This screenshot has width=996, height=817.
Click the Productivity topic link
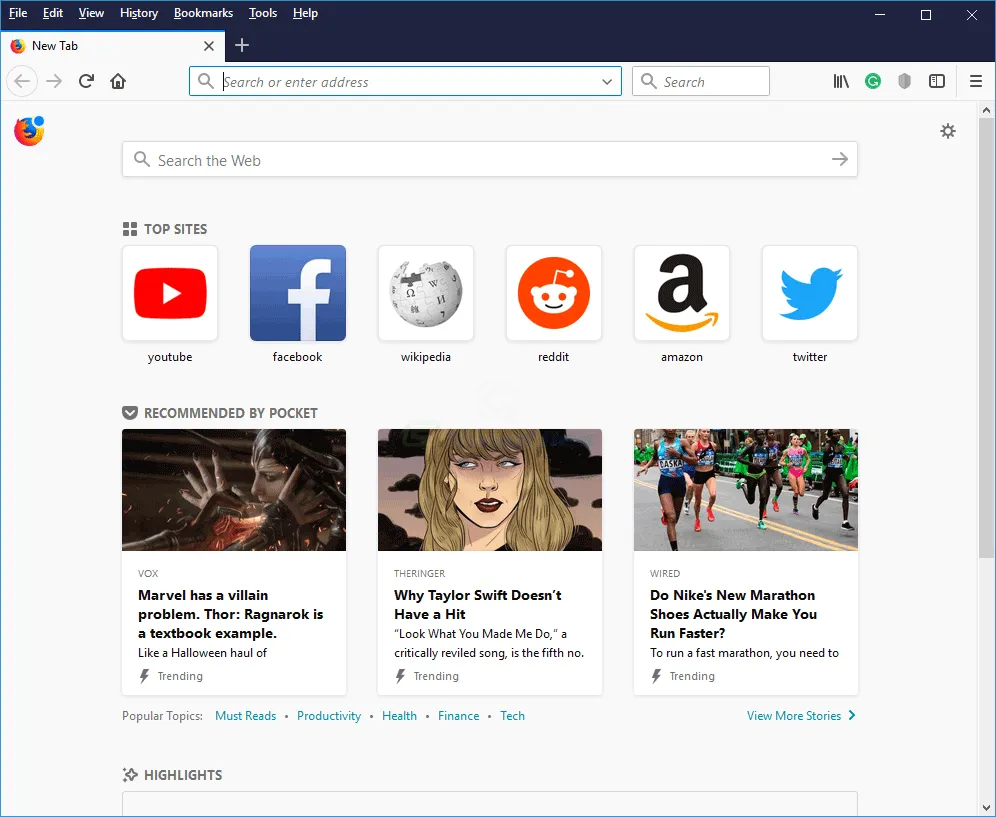[329, 715]
